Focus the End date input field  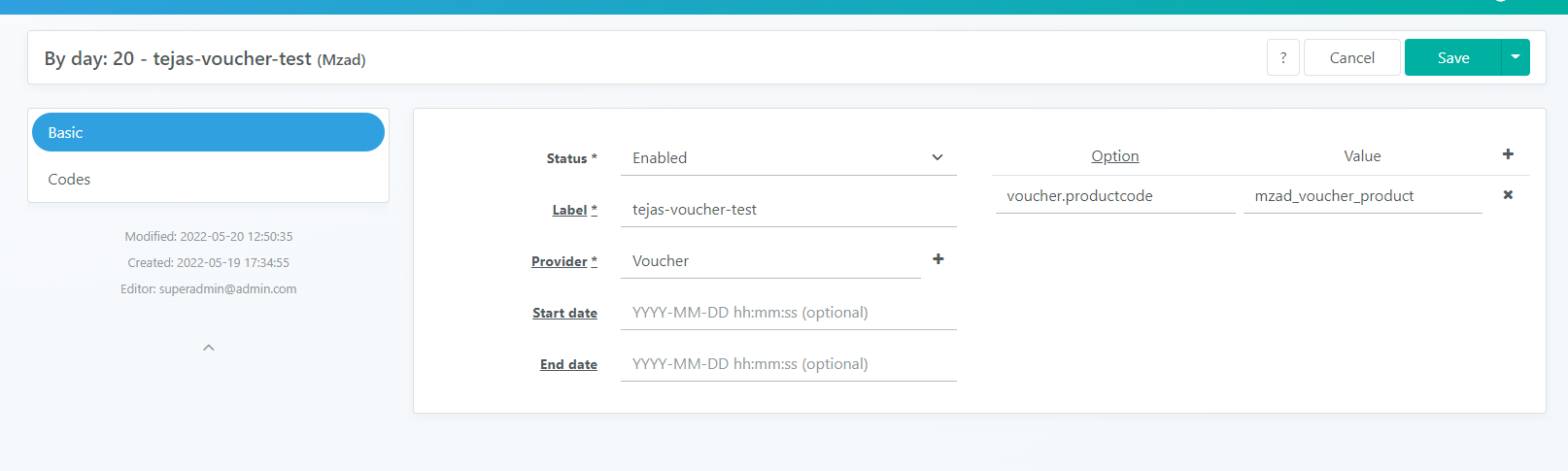(789, 363)
